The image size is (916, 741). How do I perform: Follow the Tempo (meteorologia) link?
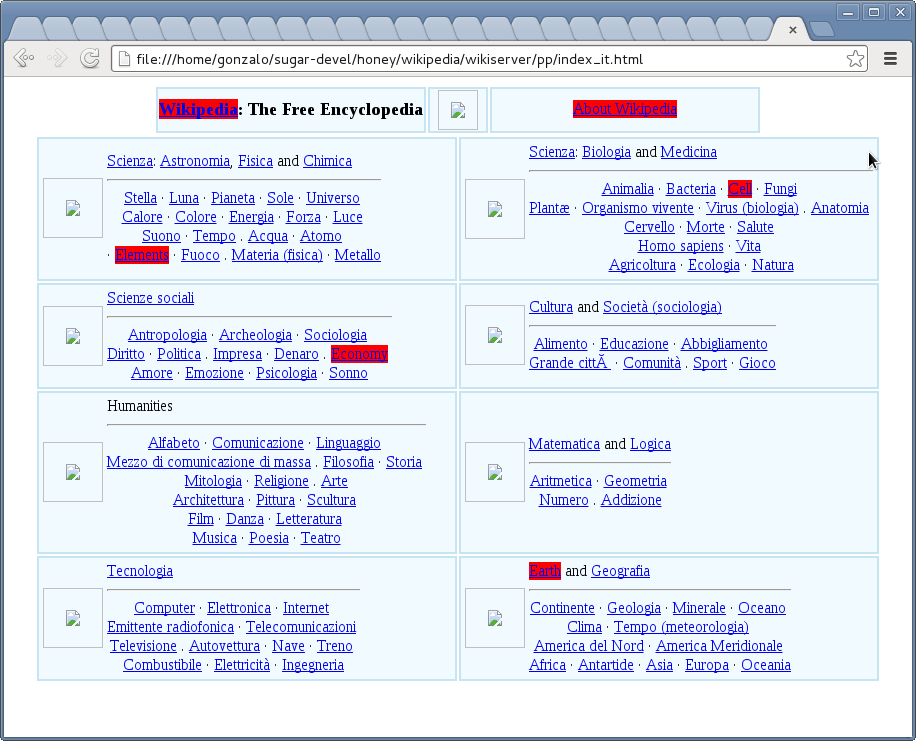[681, 627]
